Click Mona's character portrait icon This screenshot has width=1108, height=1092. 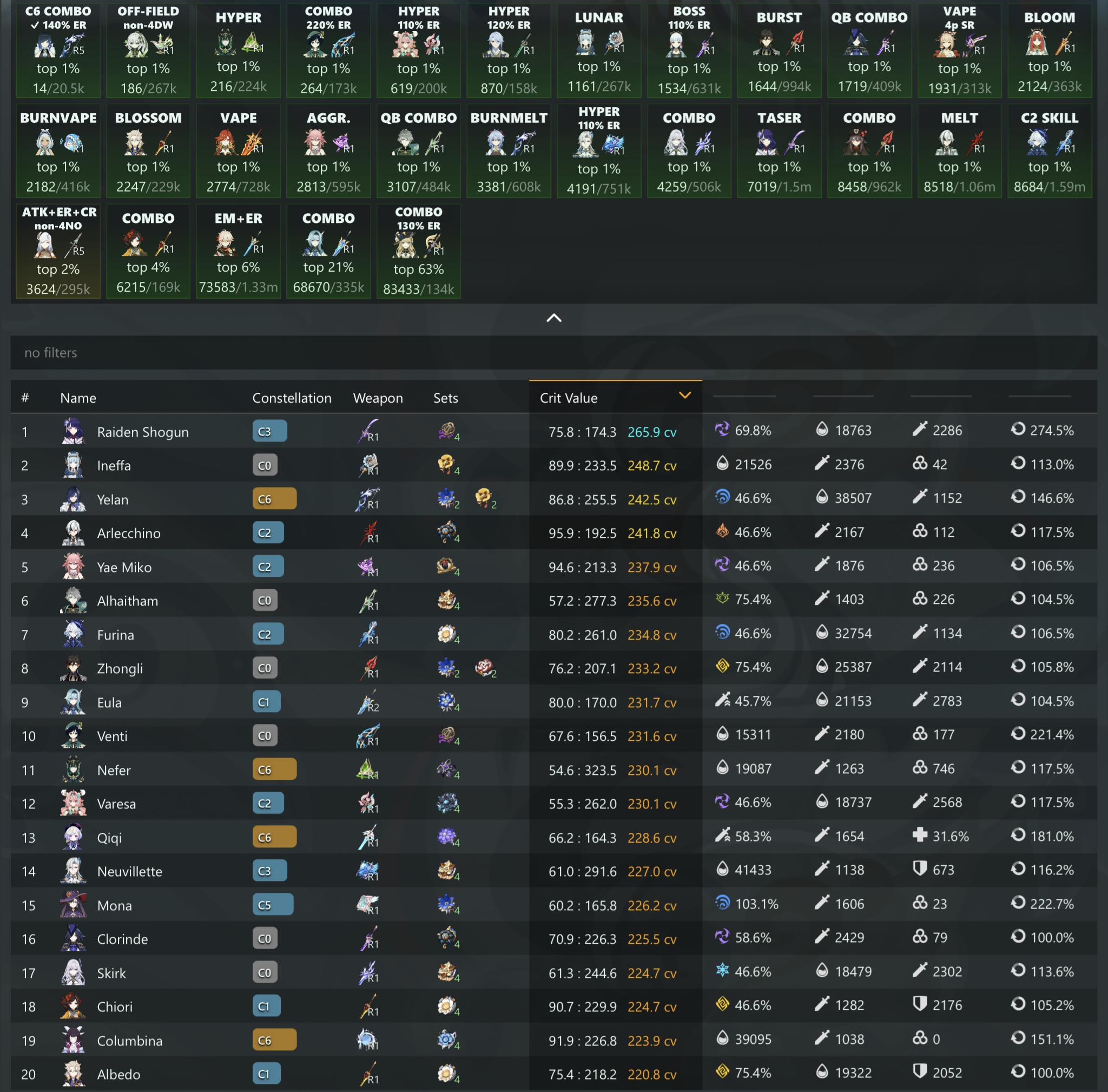74,905
